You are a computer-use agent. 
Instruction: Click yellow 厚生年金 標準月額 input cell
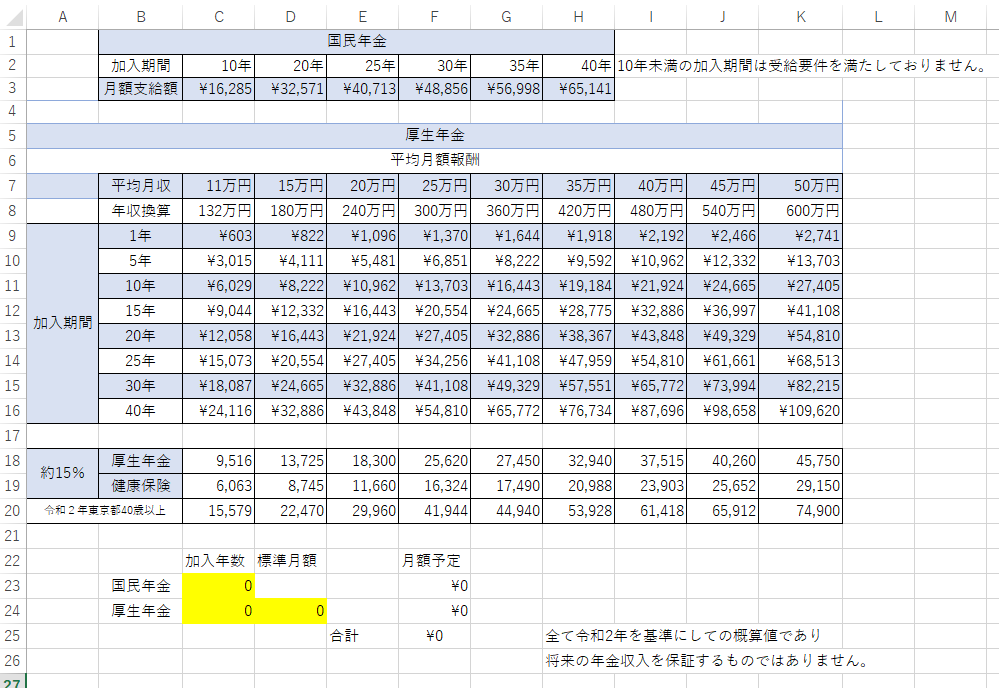click(x=290, y=610)
